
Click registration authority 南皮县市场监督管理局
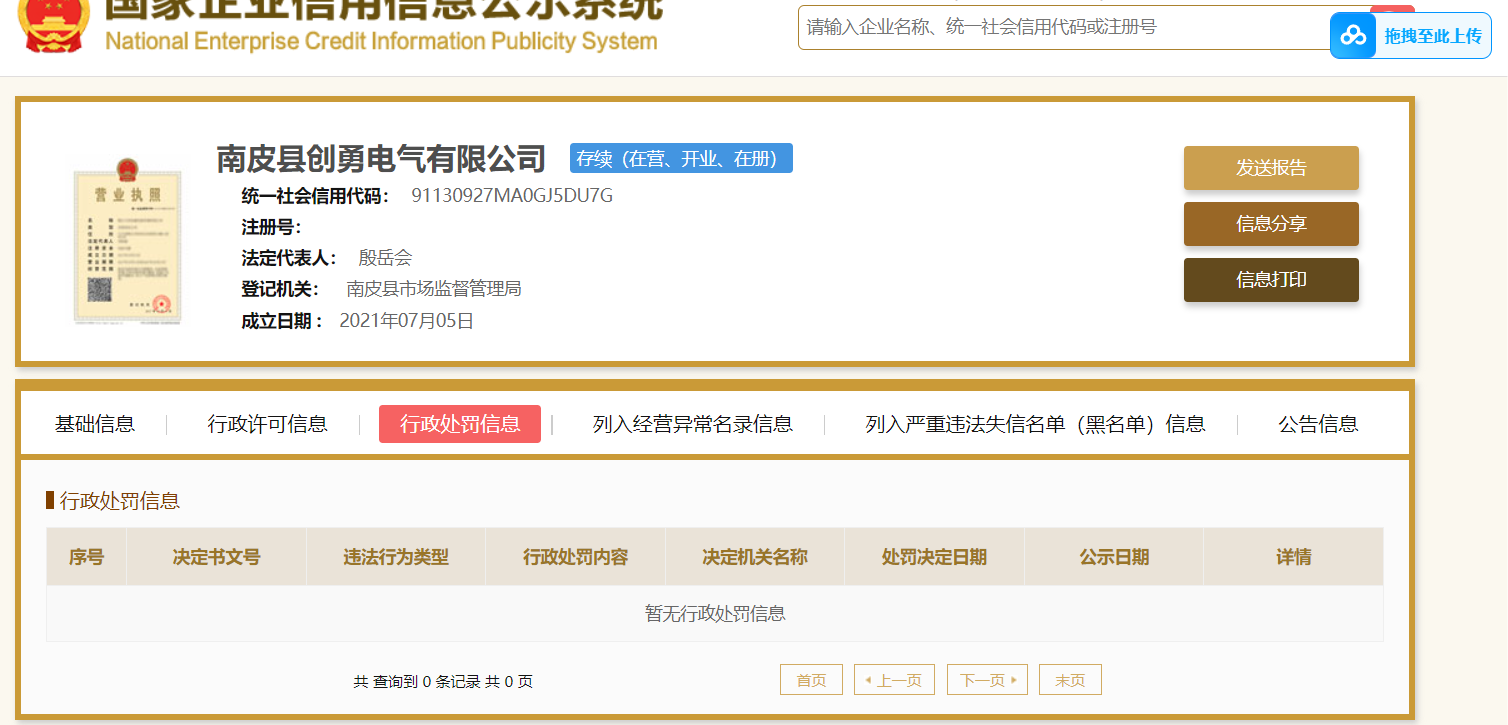pyautogui.click(x=434, y=289)
